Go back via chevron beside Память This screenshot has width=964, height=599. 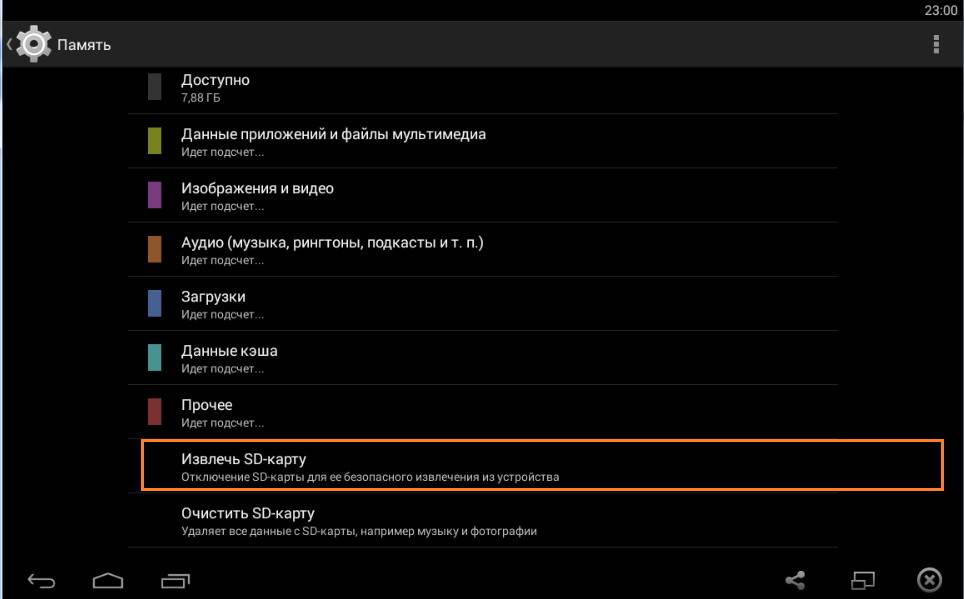pos(9,44)
